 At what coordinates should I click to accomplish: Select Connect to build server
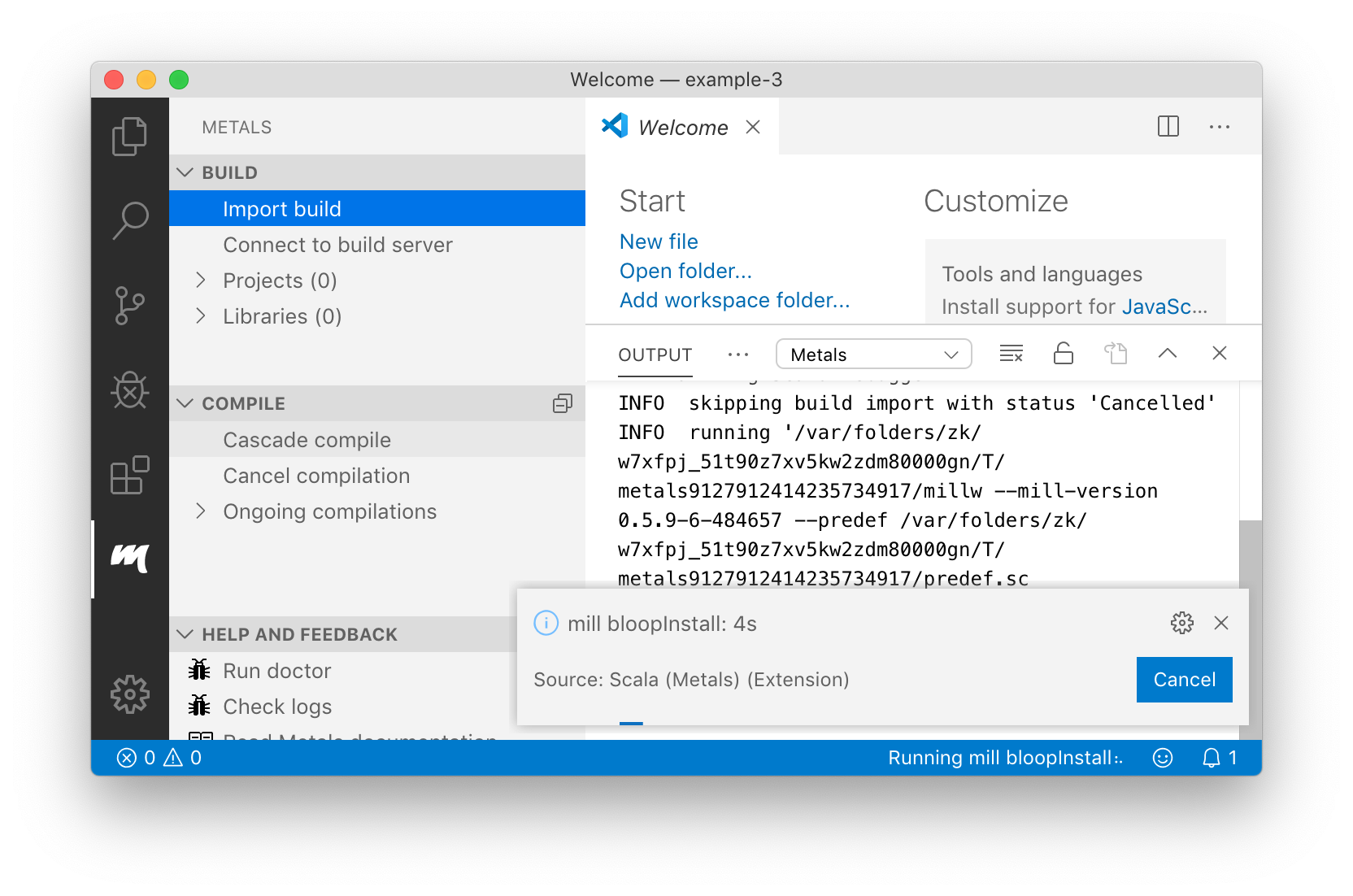coord(377,245)
